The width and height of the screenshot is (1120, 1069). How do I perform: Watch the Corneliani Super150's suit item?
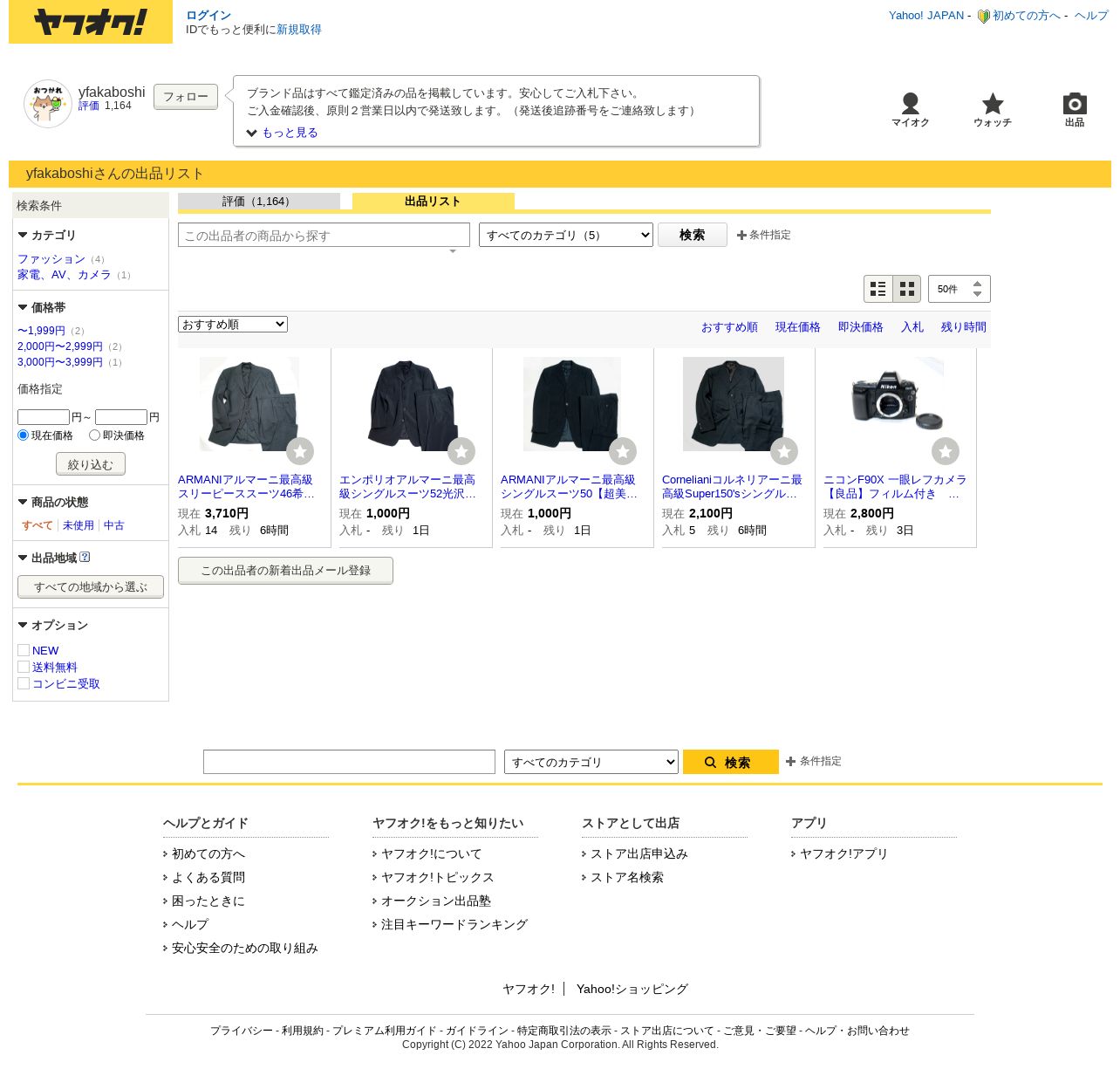coord(784,451)
